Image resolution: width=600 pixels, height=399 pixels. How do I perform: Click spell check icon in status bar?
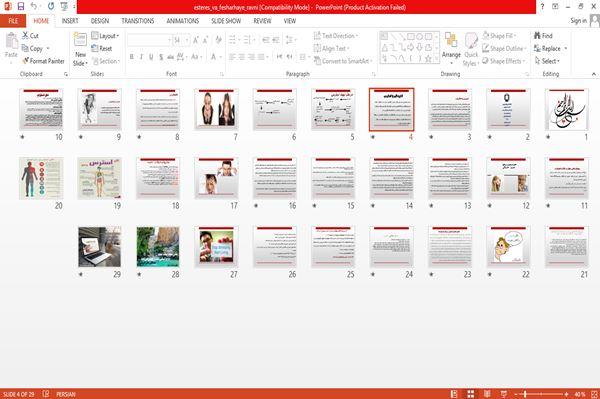pyautogui.click(x=46, y=394)
